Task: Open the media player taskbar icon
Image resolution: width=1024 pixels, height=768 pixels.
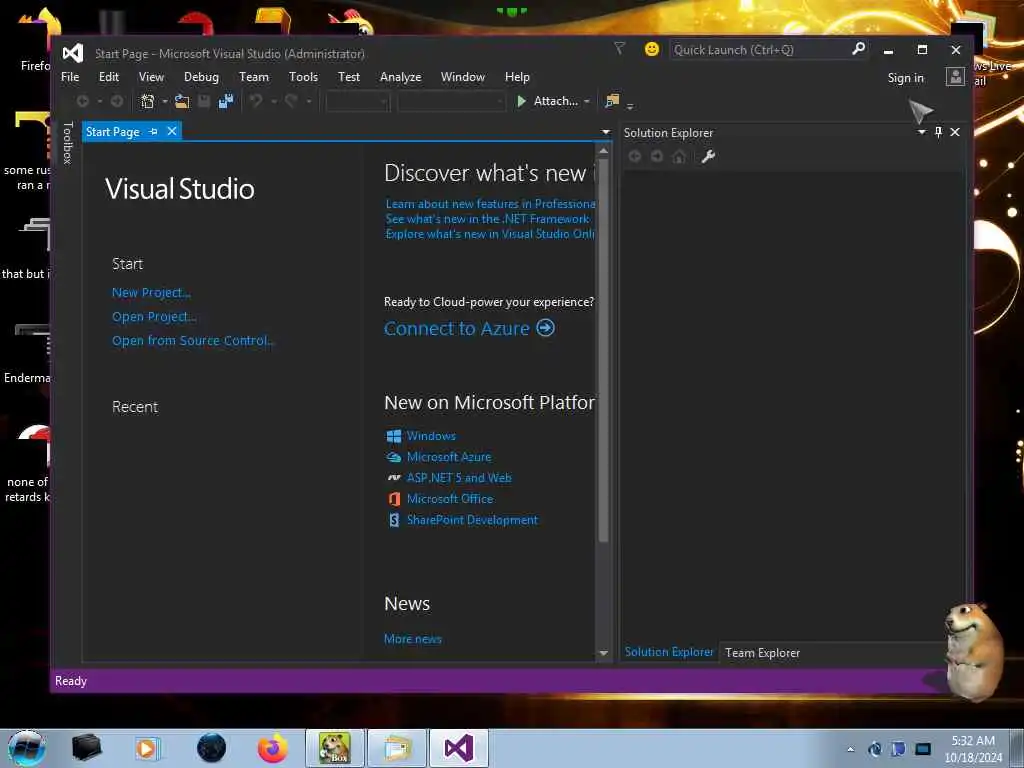Action: pyautogui.click(x=147, y=748)
